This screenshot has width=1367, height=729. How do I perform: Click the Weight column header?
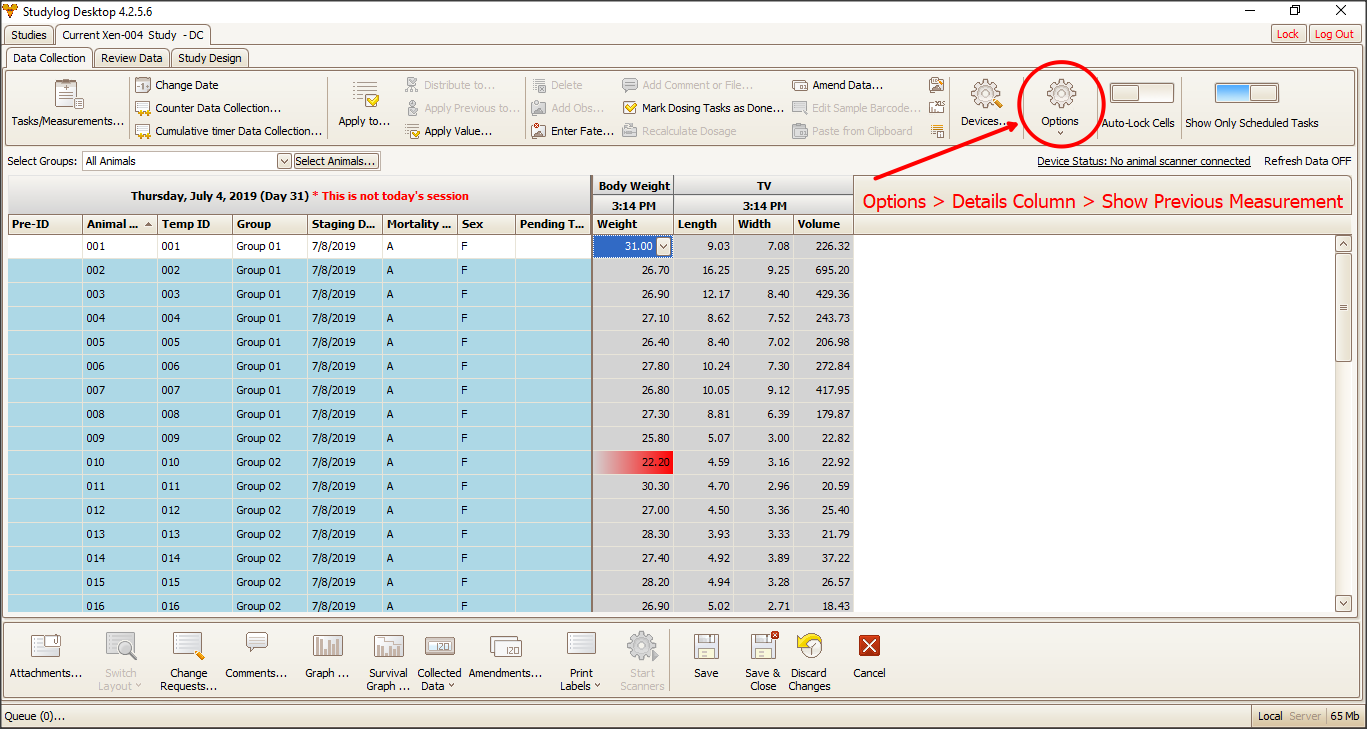(633, 224)
